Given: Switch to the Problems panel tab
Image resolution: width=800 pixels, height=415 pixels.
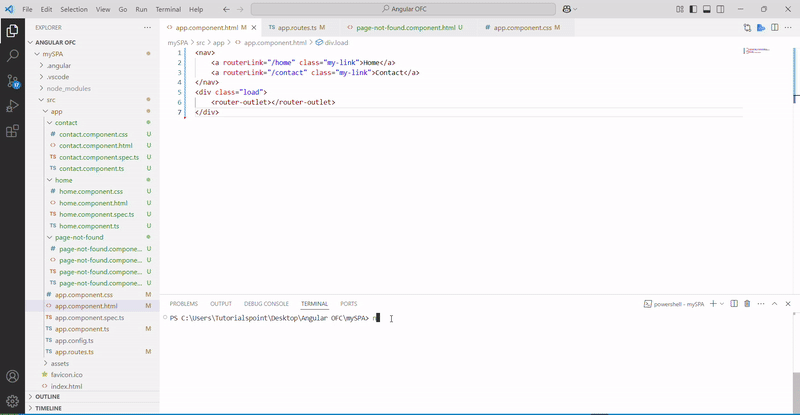Looking at the screenshot, I should tap(184, 304).
